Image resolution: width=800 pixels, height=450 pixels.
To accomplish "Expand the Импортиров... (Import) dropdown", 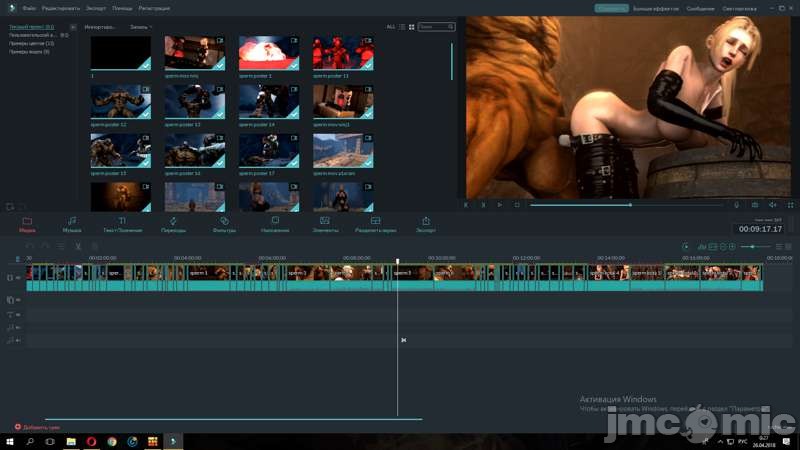I will [100, 27].
